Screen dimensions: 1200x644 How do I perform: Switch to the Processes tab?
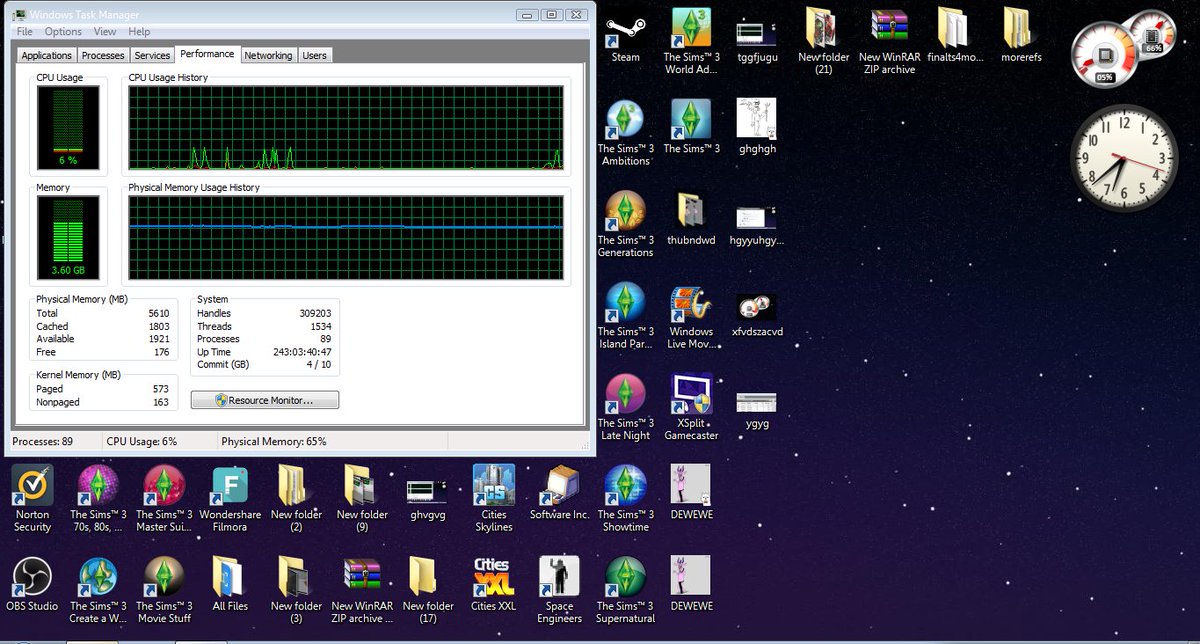[x=103, y=56]
